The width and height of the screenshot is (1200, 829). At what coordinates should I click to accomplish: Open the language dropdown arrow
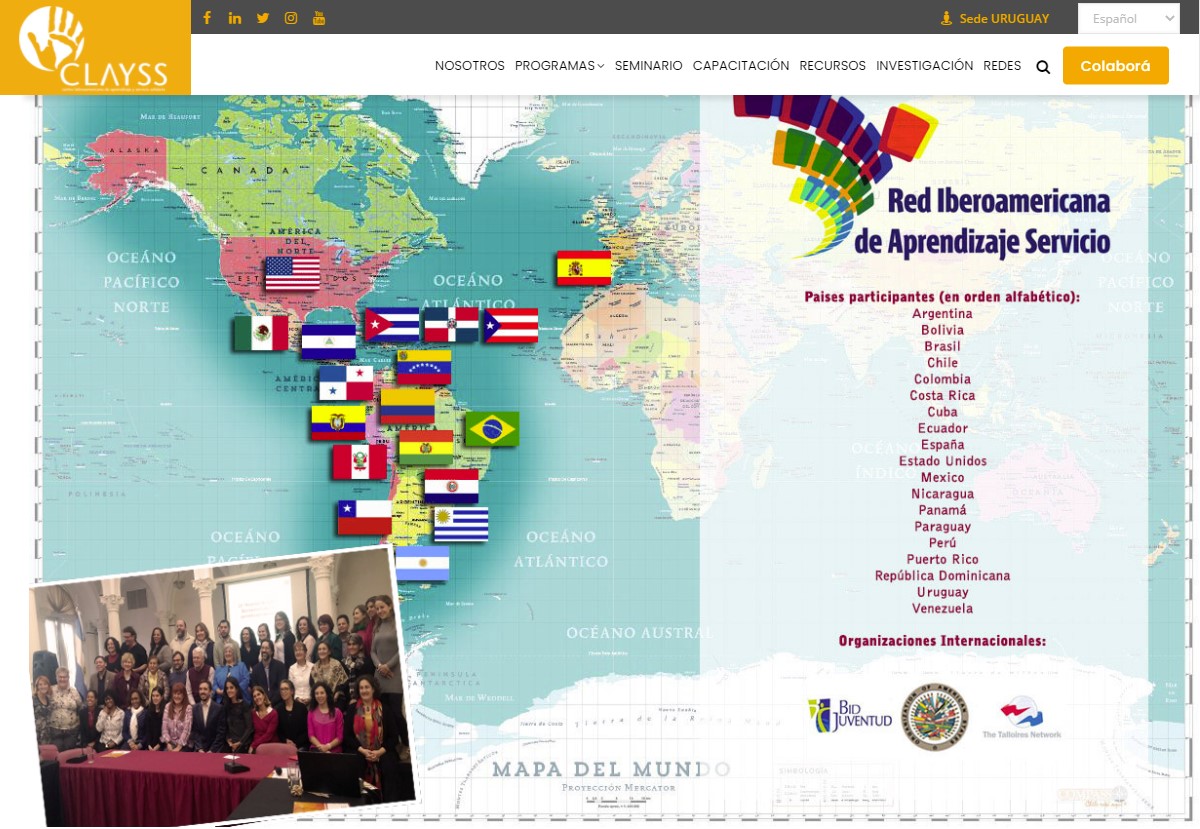pos(1168,18)
